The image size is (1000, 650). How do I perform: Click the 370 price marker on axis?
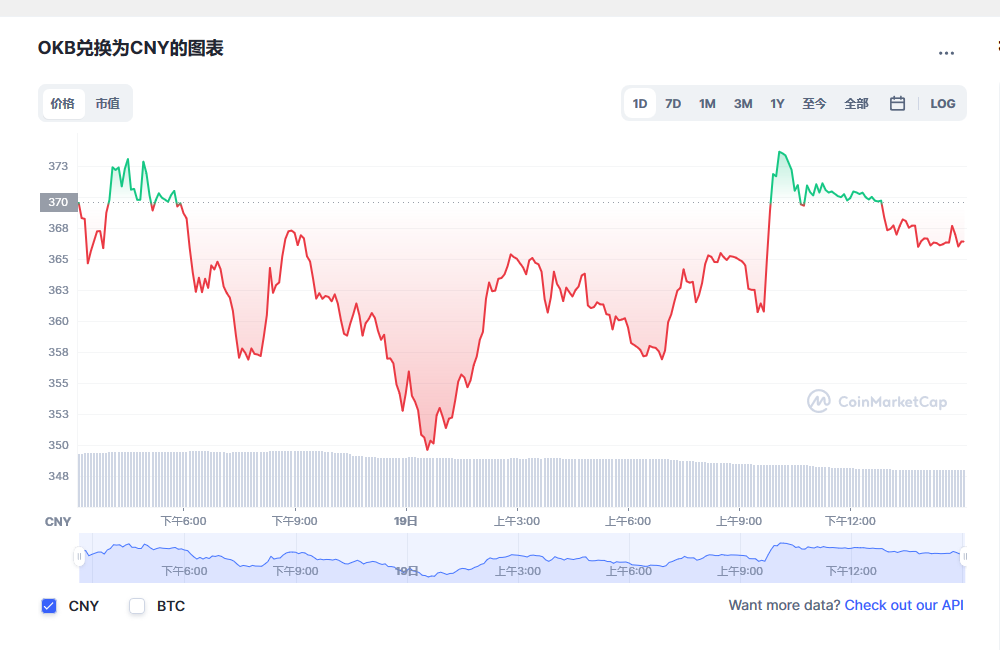tap(59, 202)
